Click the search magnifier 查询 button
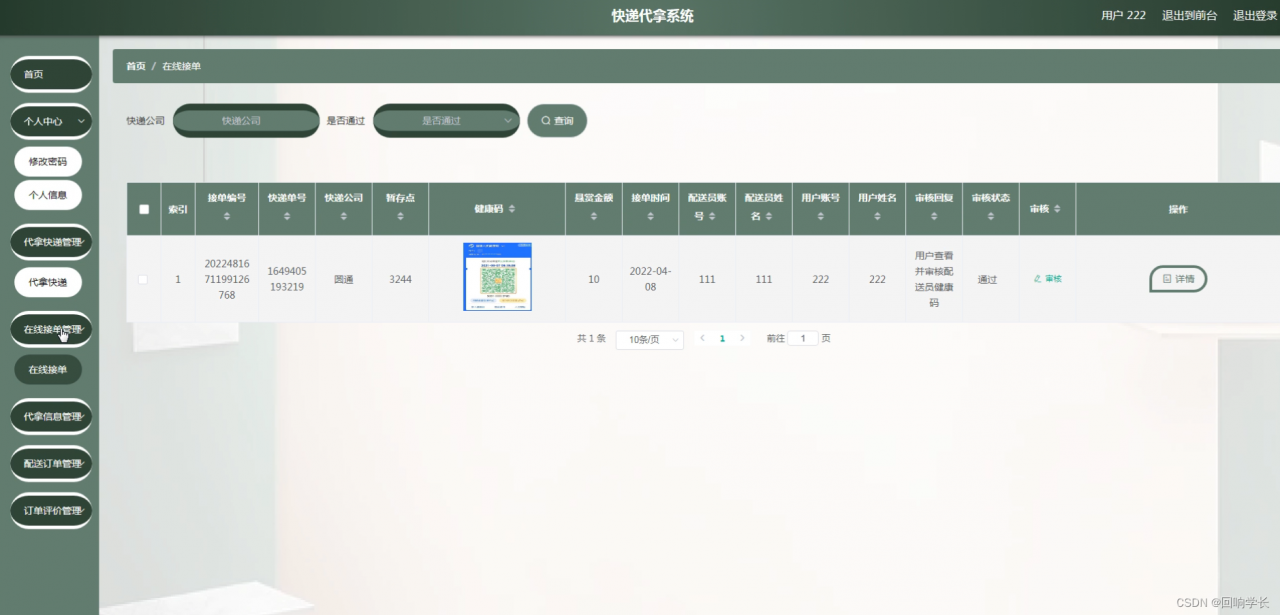Image resolution: width=1280 pixels, height=615 pixels. click(x=557, y=121)
